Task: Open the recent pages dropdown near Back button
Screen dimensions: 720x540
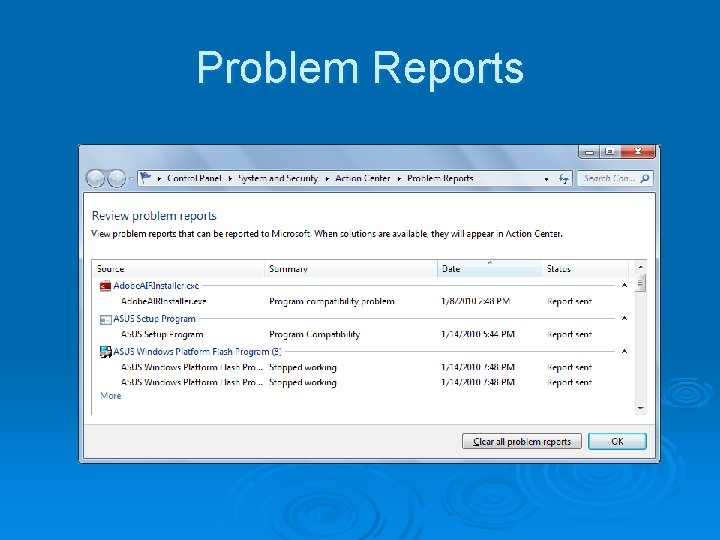Action: 131,179
